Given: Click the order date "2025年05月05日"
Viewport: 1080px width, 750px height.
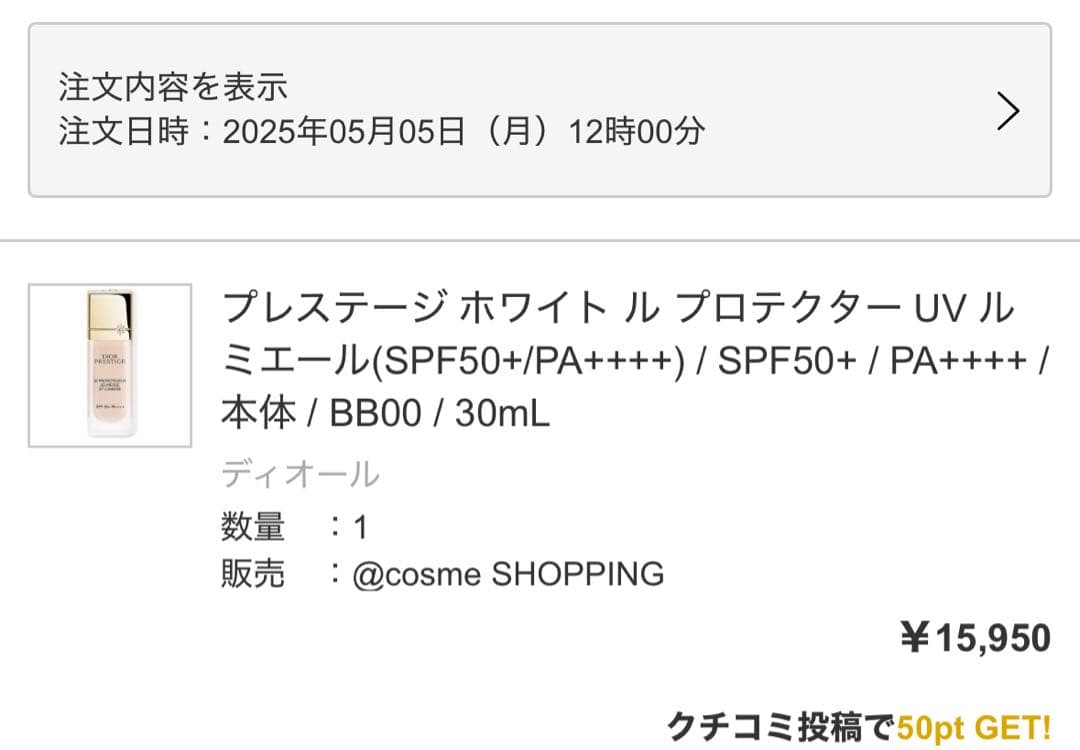Looking at the screenshot, I should coord(343,132).
